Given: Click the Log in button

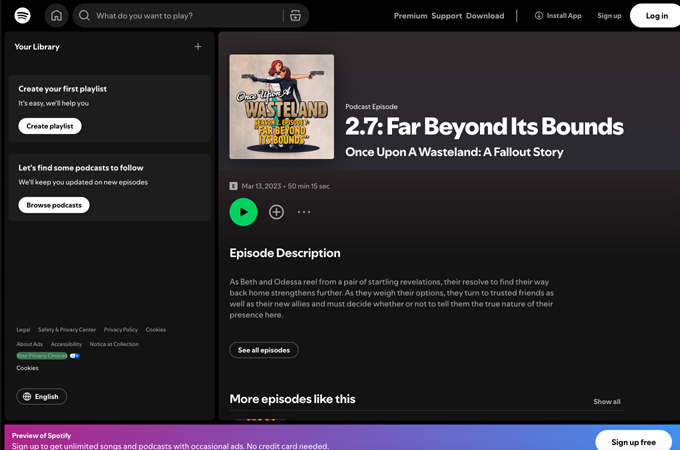Looking at the screenshot, I should pos(657,16).
